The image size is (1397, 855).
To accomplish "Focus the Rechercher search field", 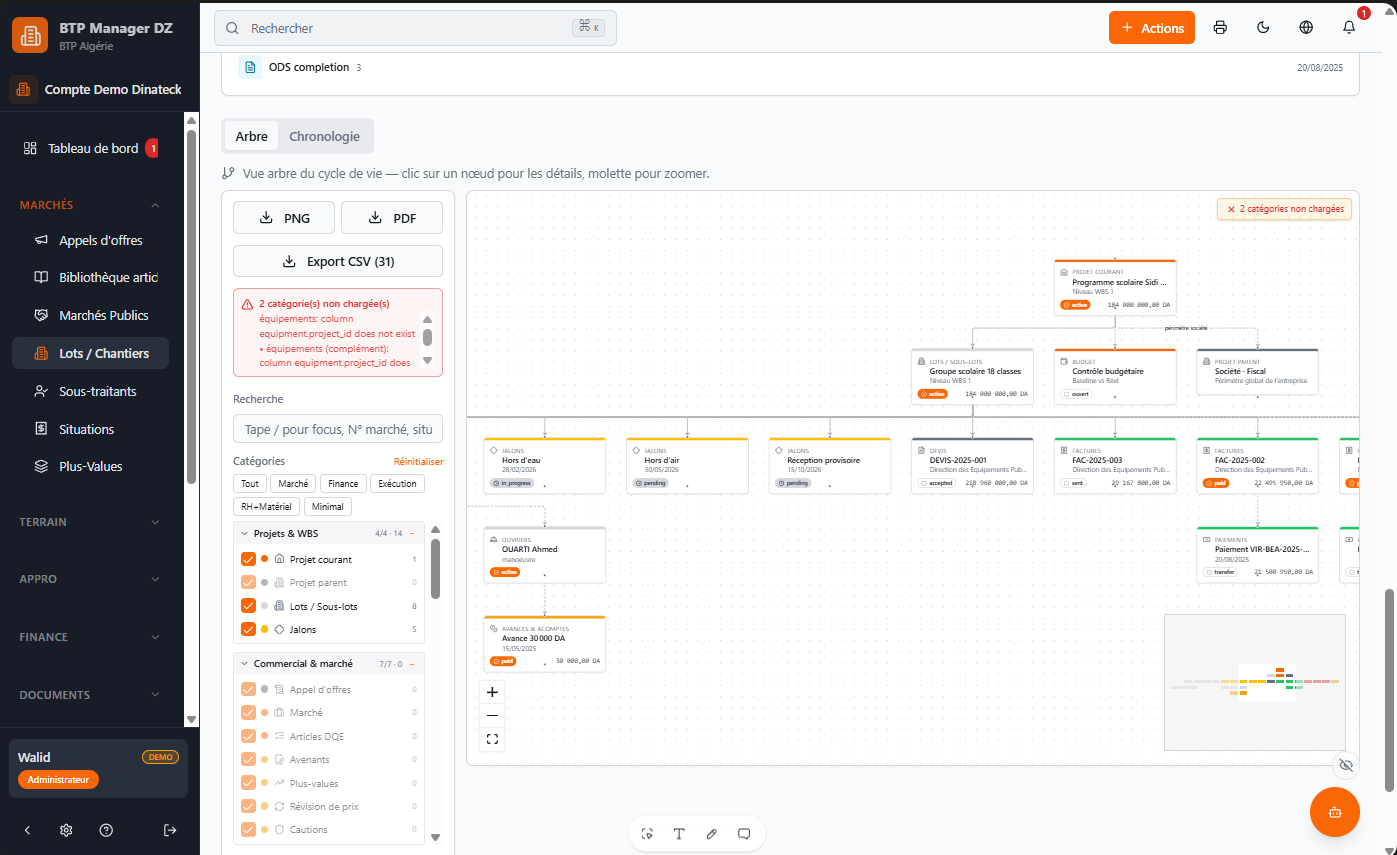I will (415, 28).
